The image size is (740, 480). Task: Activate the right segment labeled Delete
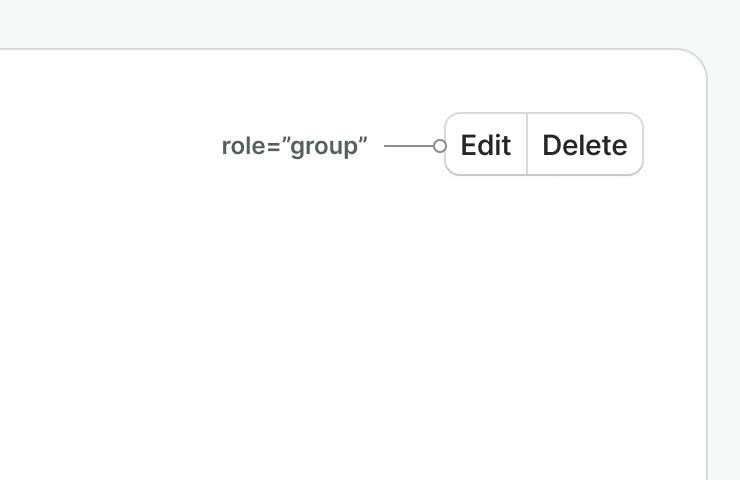click(x=585, y=144)
